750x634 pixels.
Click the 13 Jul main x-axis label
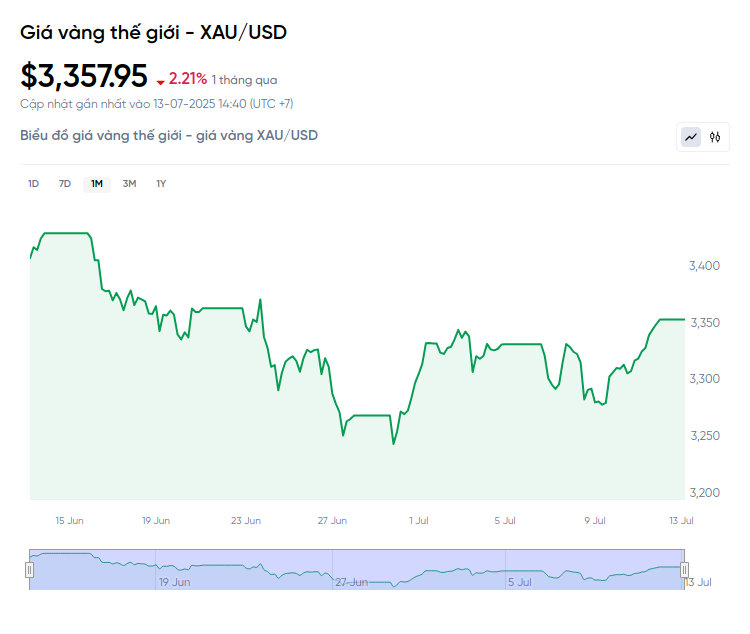681,520
